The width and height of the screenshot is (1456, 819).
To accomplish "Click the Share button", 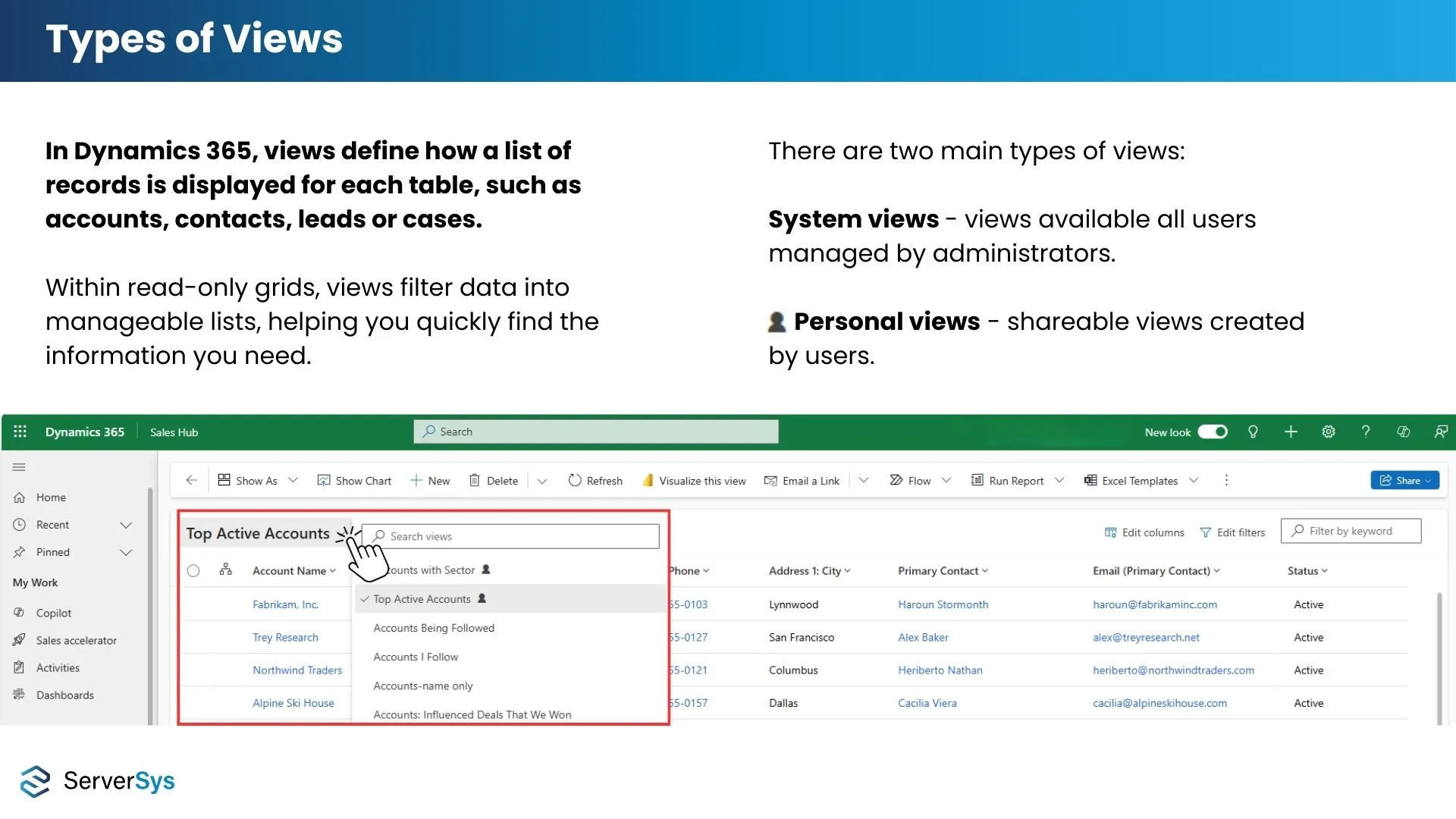I will (x=1404, y=480).
